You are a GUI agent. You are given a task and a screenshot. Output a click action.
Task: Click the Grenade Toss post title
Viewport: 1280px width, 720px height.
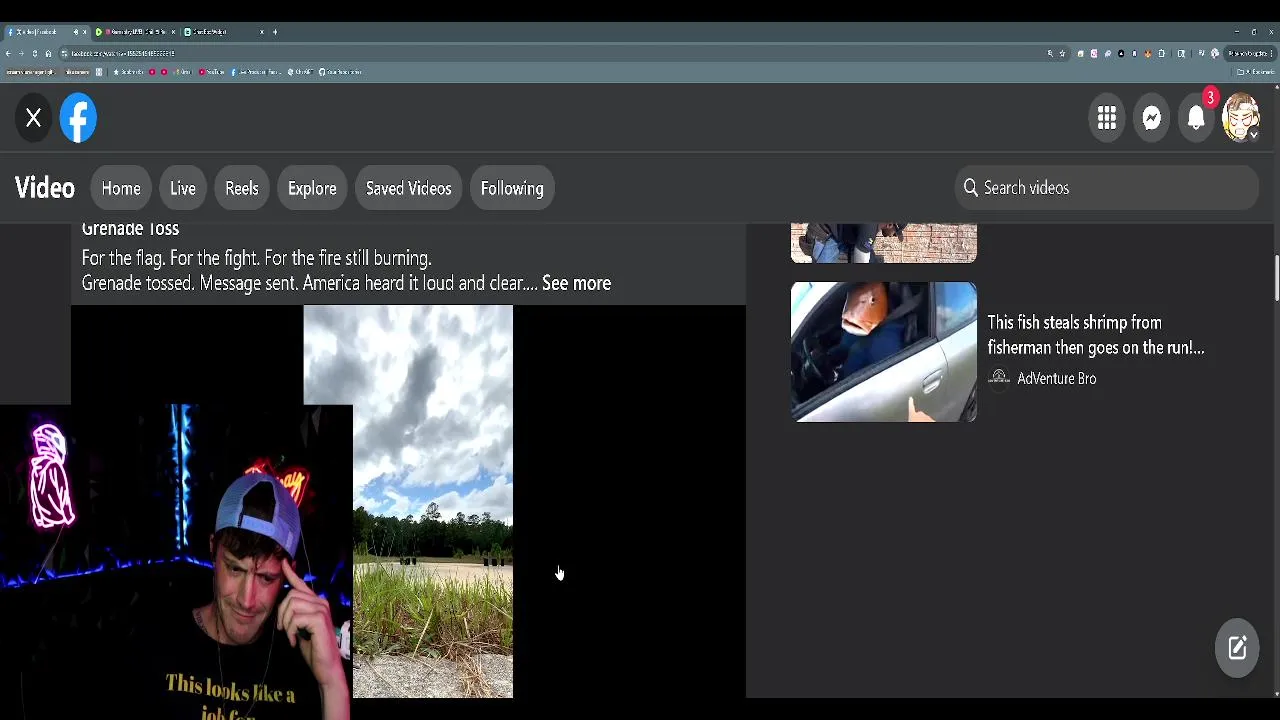coord(130,229)
